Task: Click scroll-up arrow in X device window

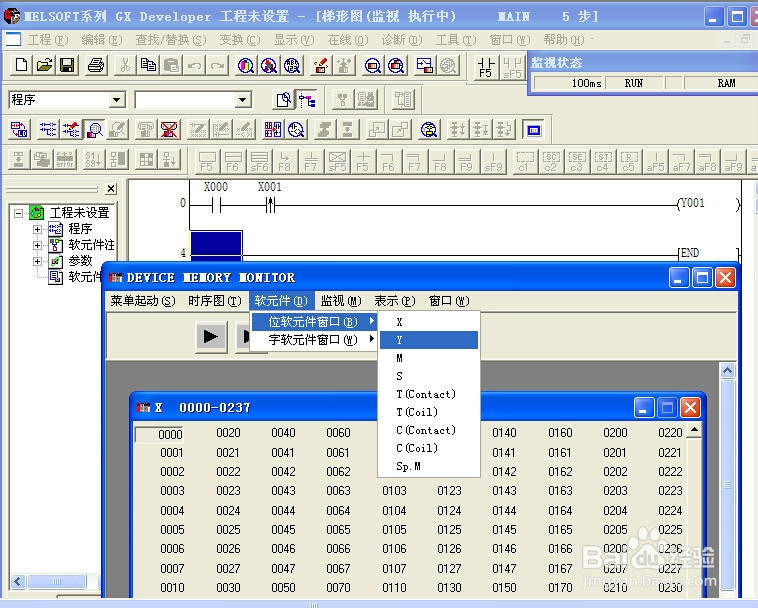Action: [x=694, y=430]
